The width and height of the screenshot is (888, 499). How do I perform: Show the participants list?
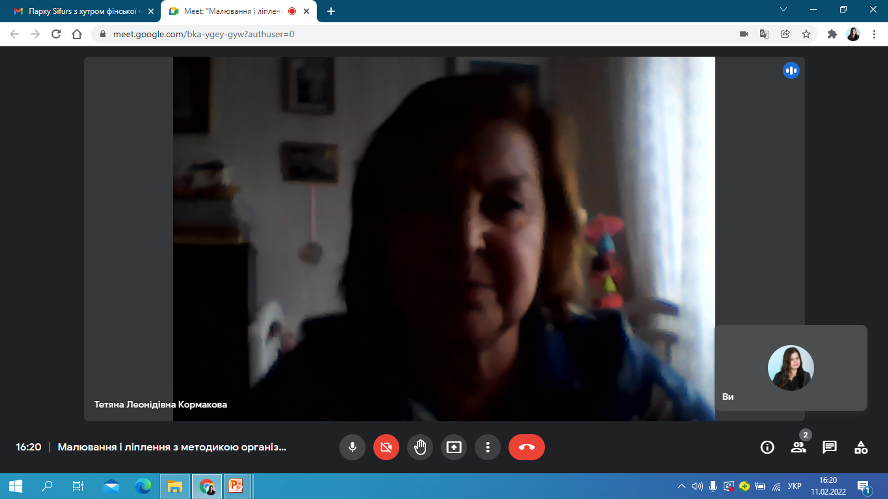pos(799,447)
